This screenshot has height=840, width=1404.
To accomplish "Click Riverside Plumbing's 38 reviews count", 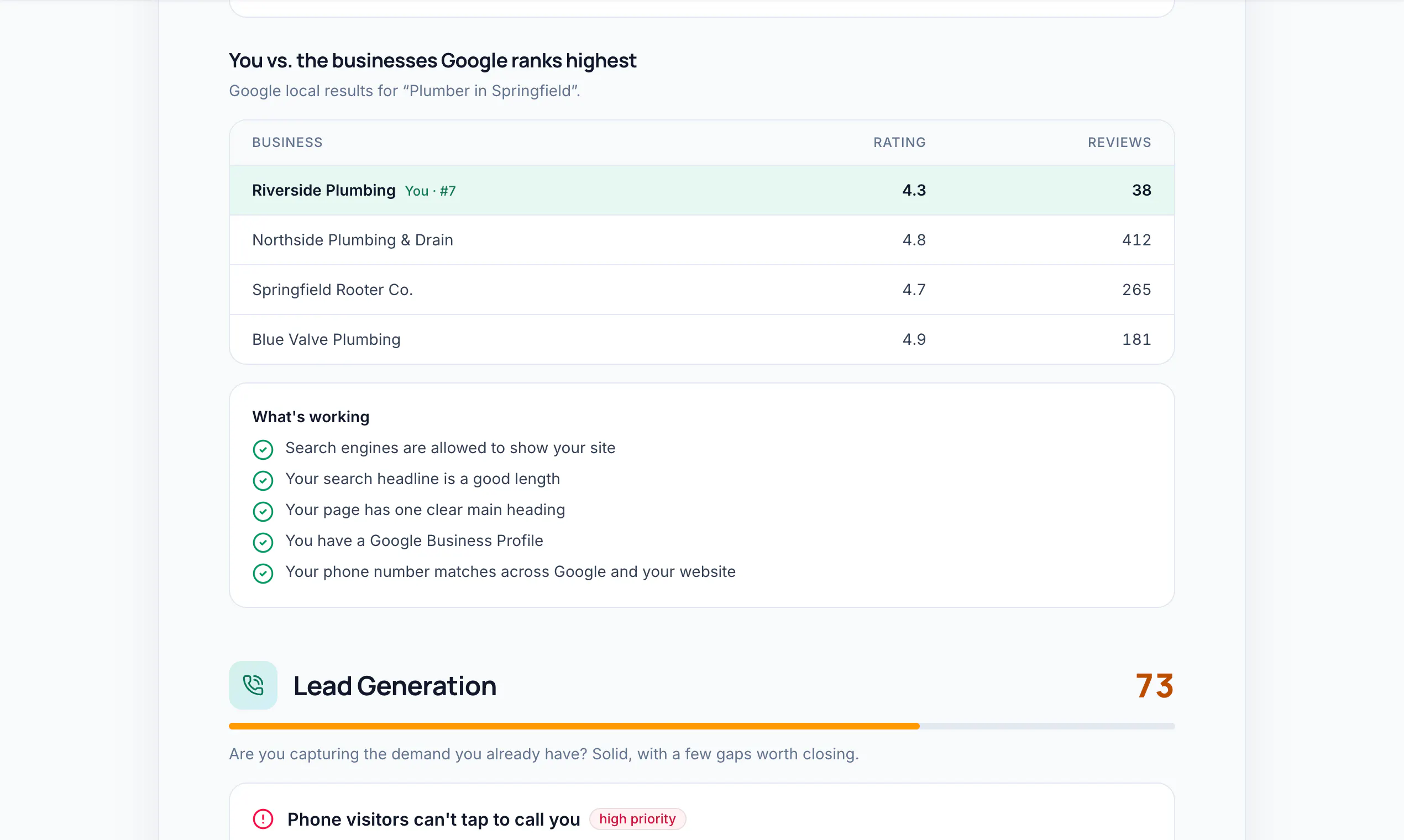I will point(1141,190).
